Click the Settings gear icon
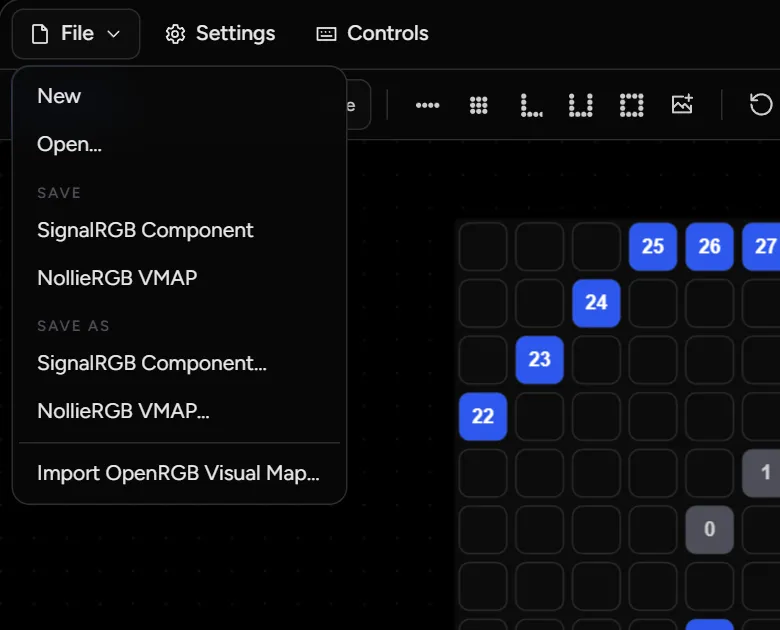Viewport: 780px width, 630px height. tap(175, 34)
